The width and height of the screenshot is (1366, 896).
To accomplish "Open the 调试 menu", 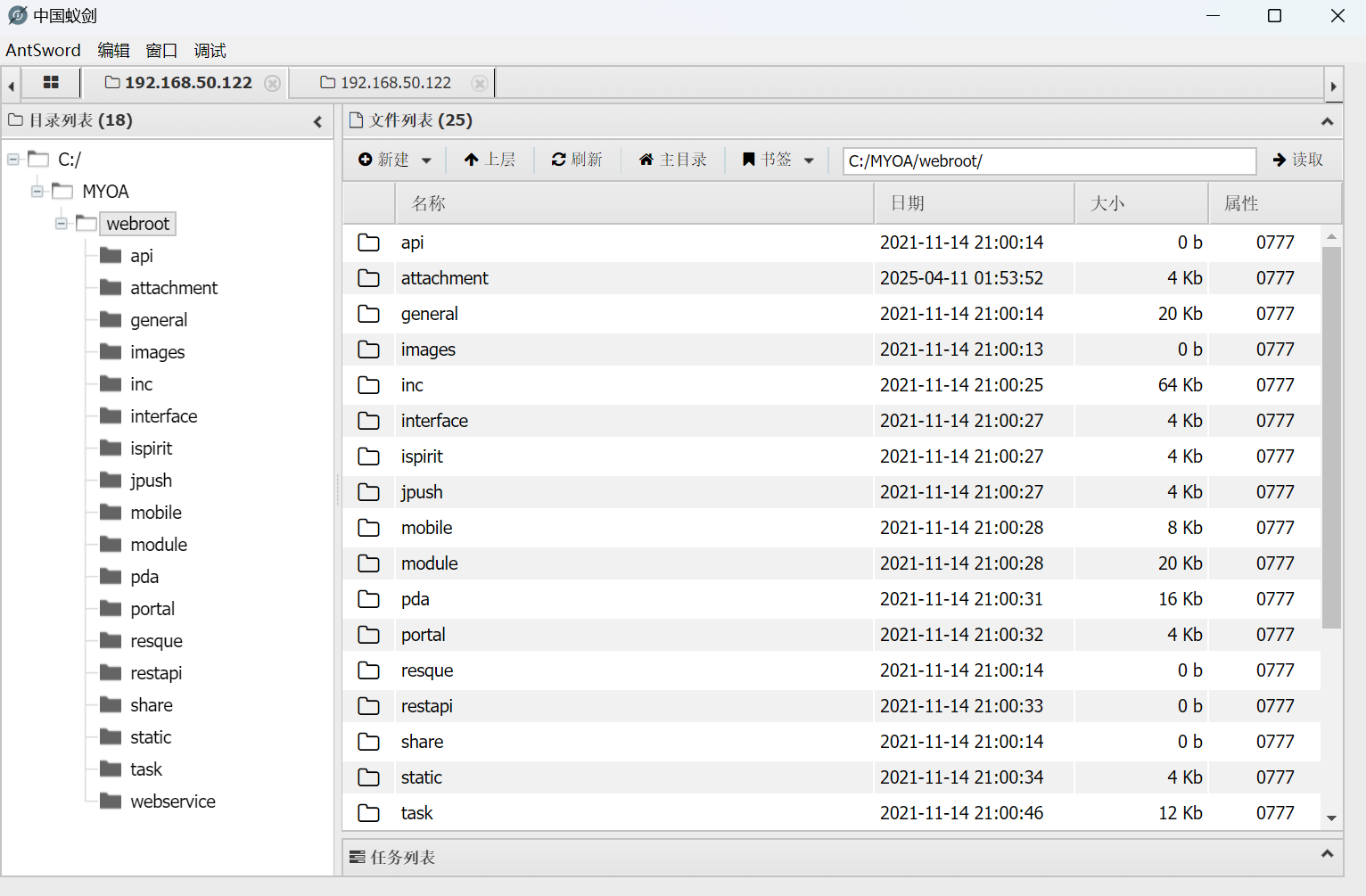I will pos(210,51).
